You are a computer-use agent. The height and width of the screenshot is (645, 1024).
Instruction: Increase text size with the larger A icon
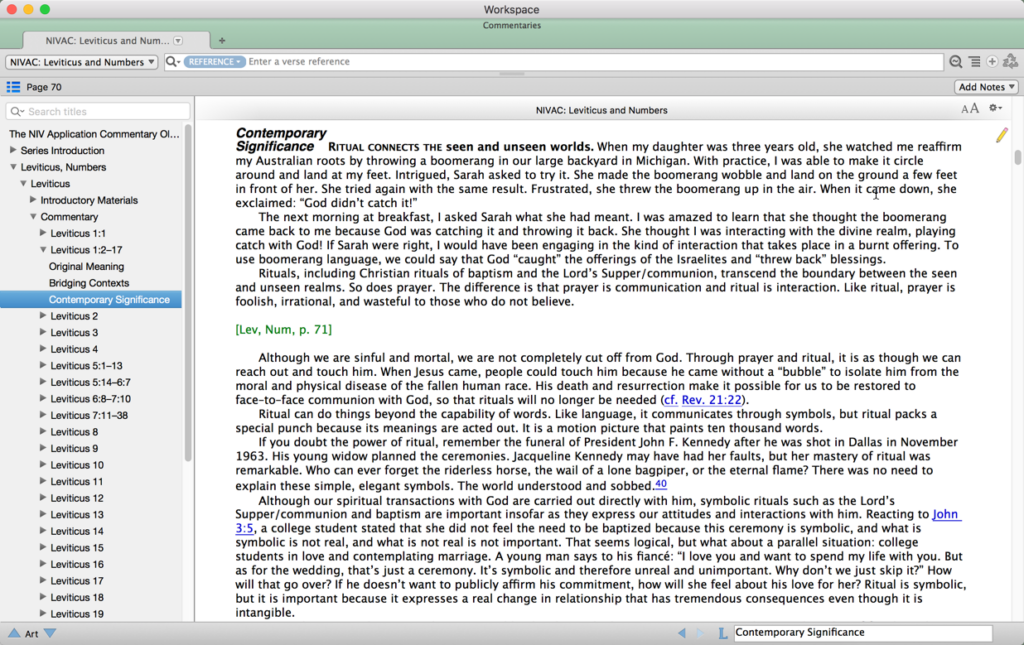973,108
